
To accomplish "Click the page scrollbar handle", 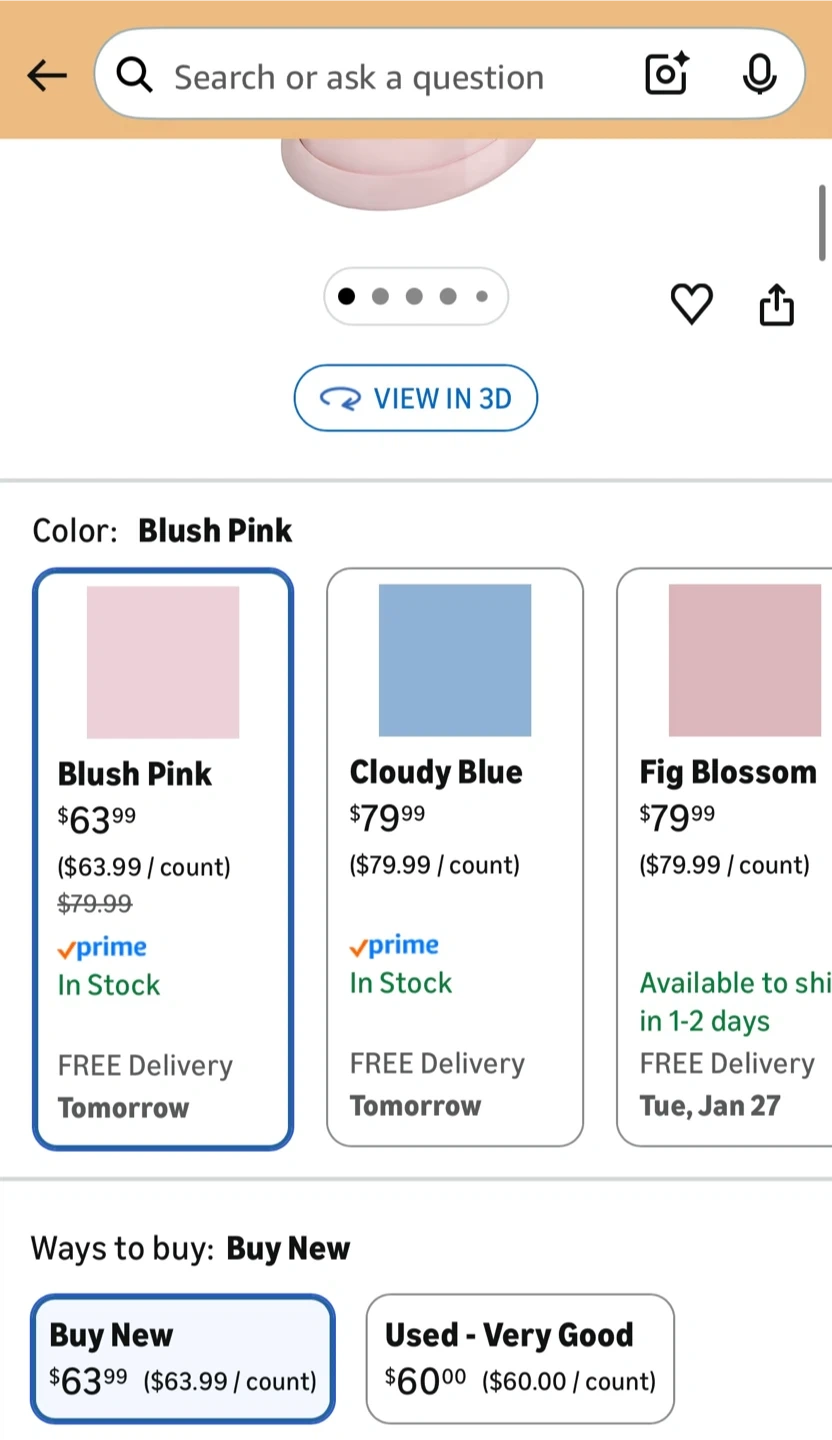I will (x=823, y=222).
